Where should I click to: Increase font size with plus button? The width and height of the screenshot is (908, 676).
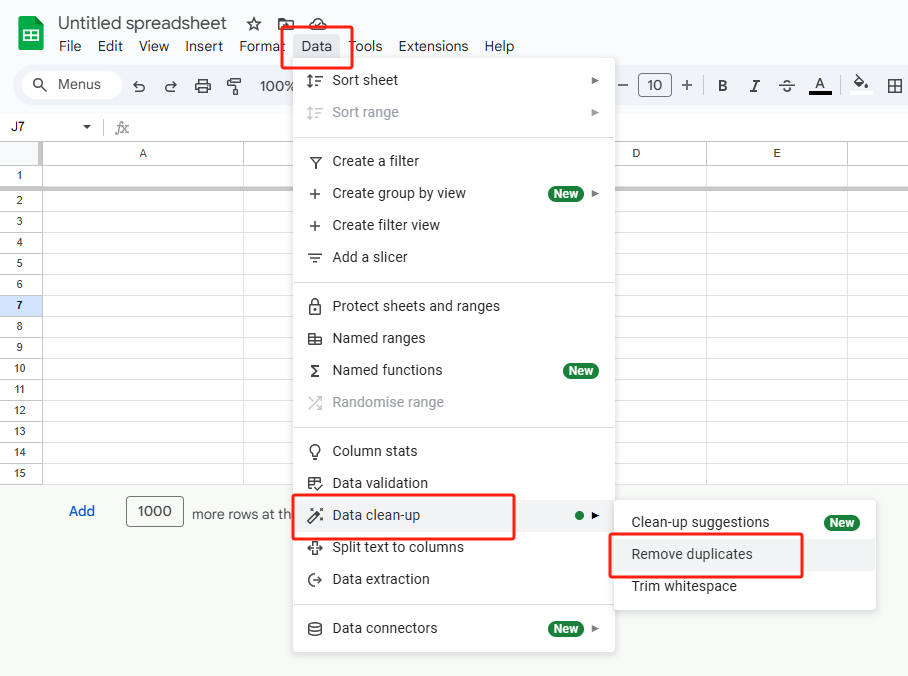(687, 86)
